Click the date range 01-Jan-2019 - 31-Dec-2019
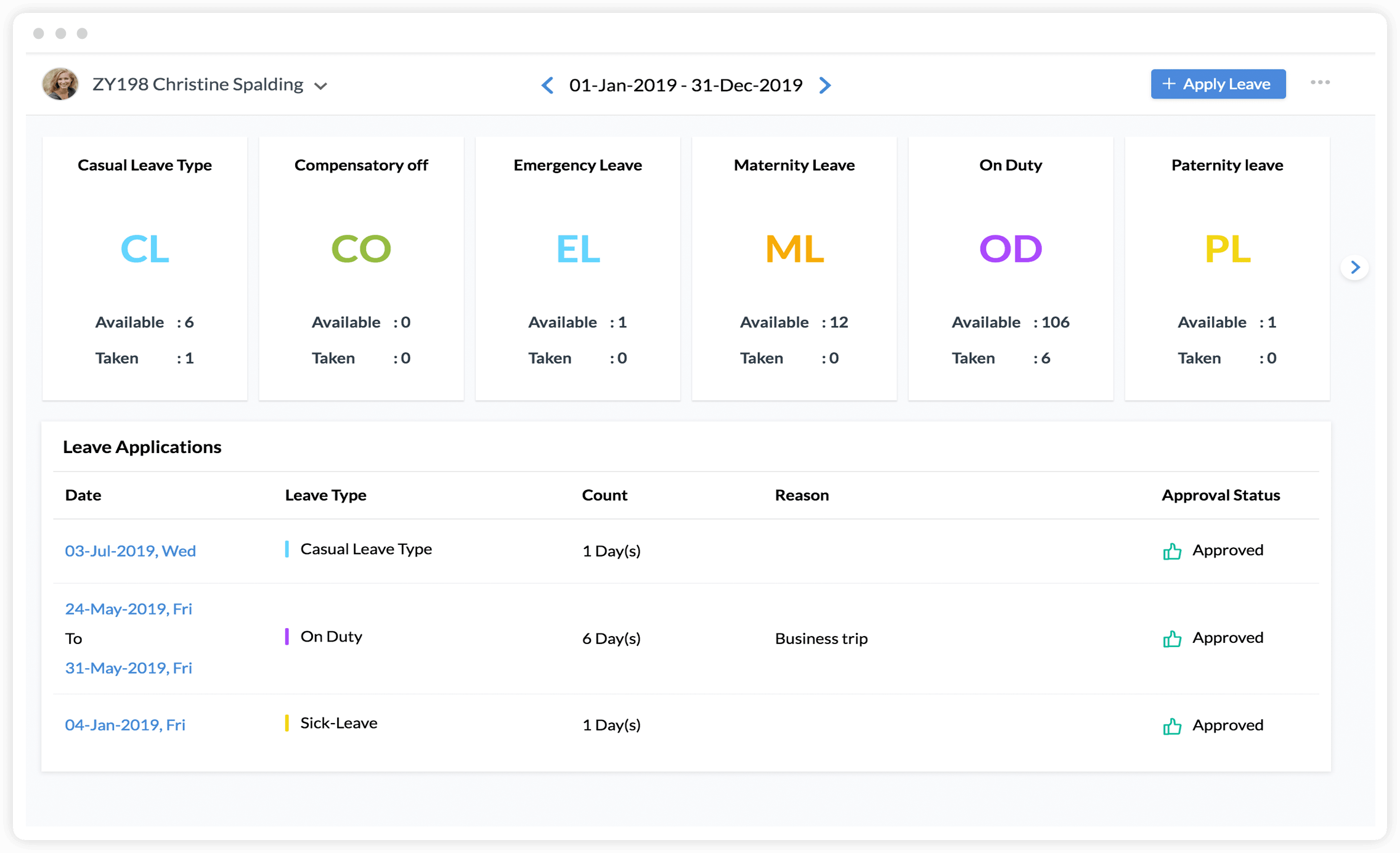Screen dimensions: 1400x853 point(686,85)
